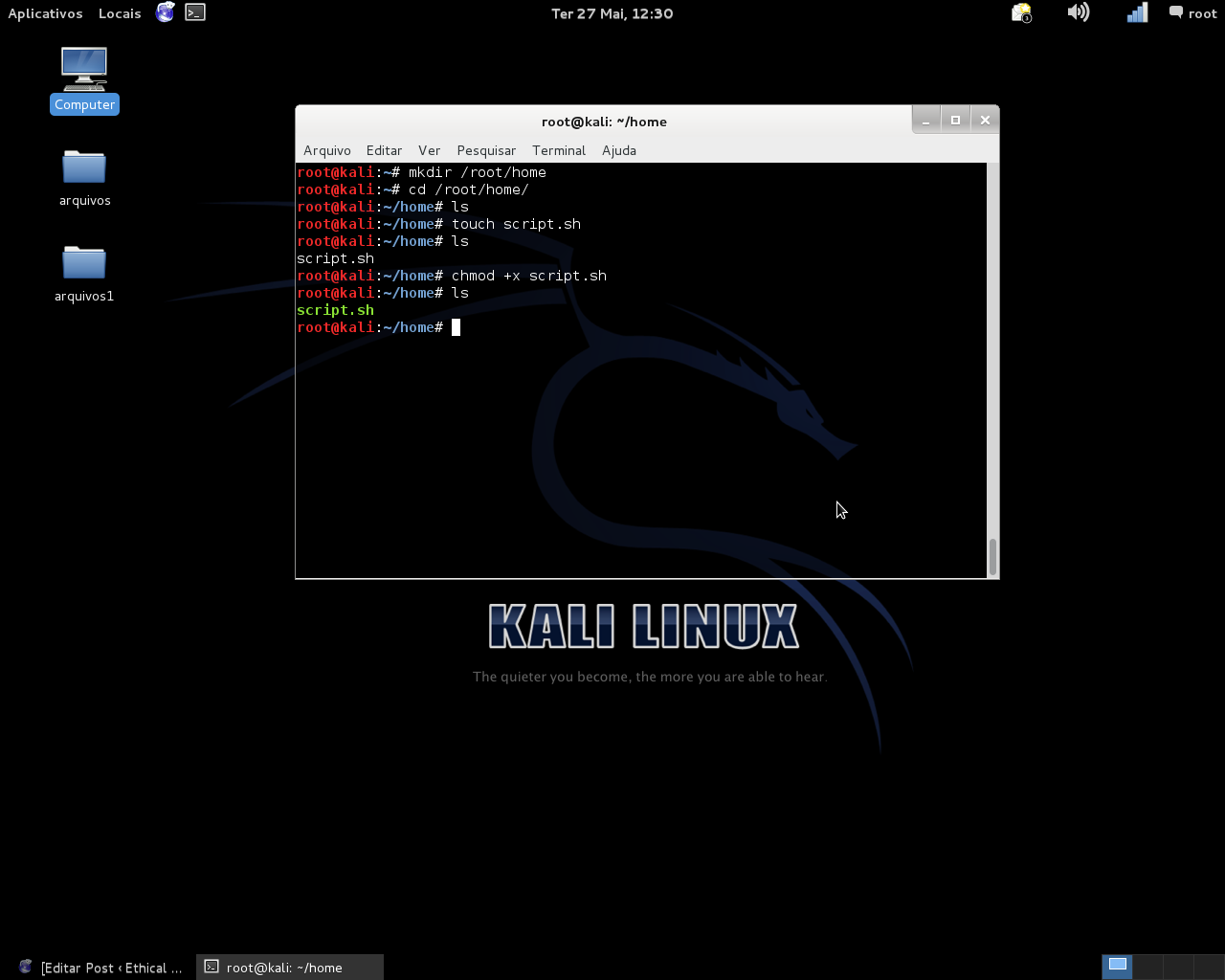Select the arquivos folder on desktop
This screenshot has height=980, width=1225.
coord(84,178)
